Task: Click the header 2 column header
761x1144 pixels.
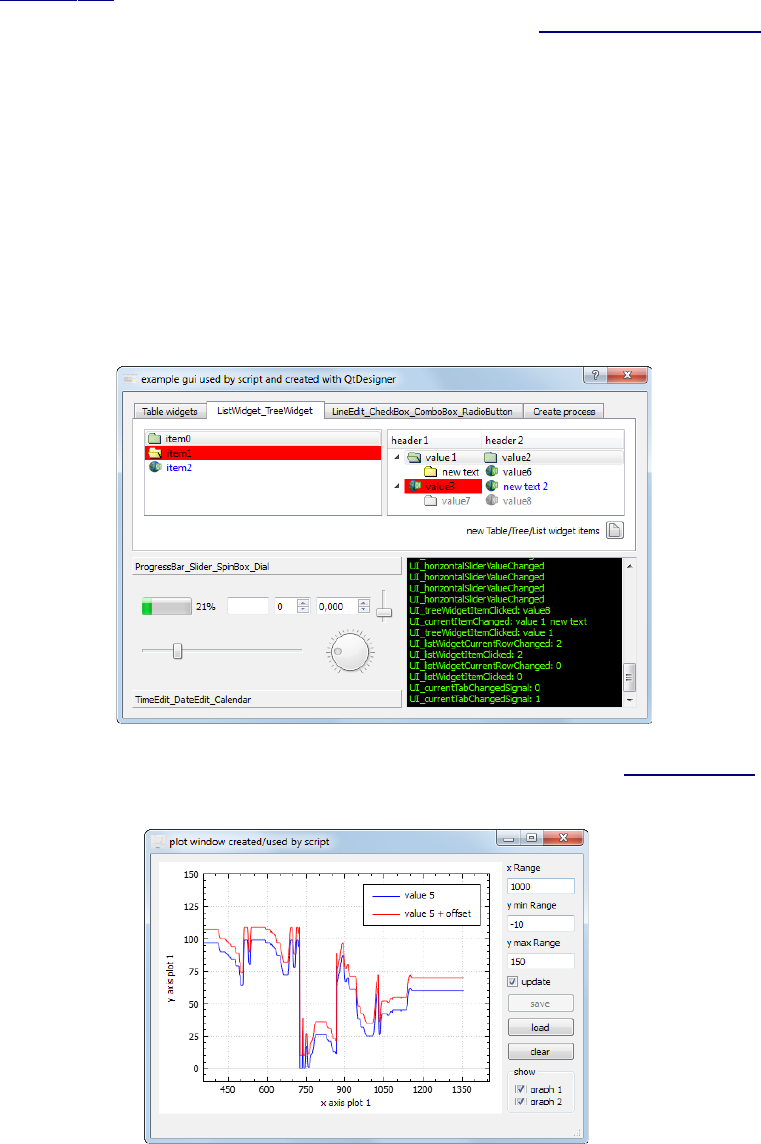Action: 552,440
